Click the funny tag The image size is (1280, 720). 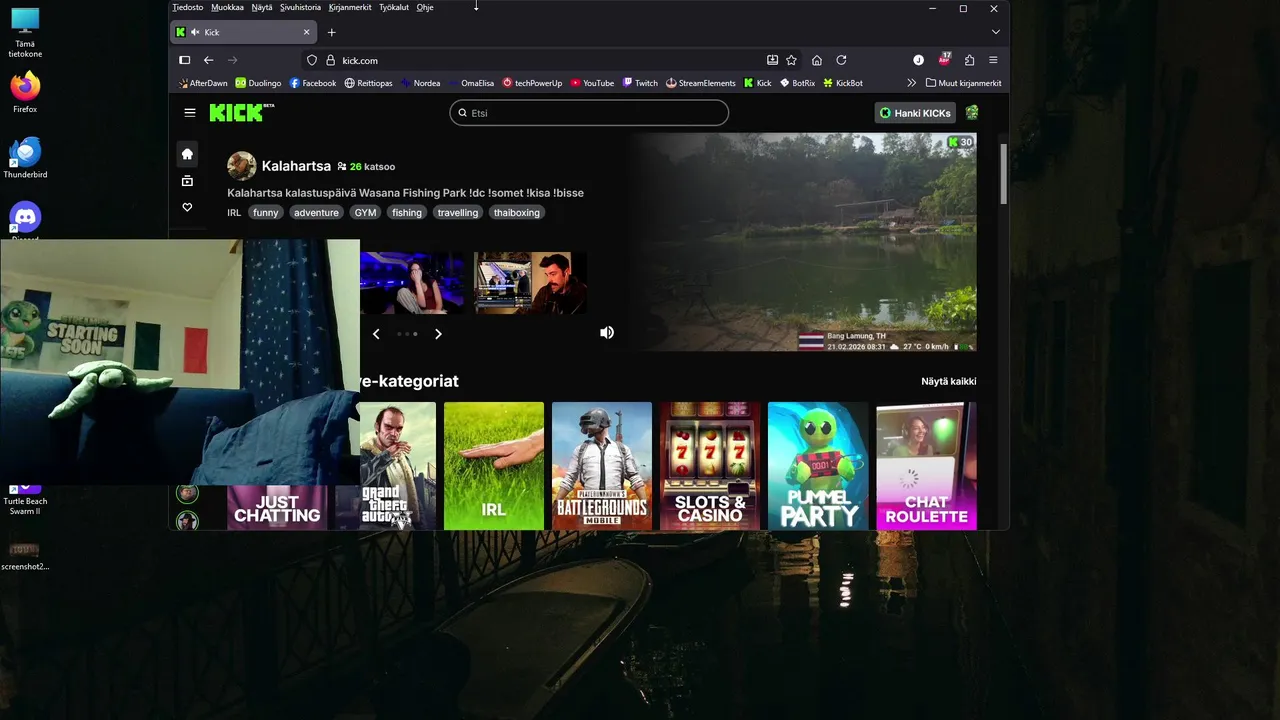[265, 212]
